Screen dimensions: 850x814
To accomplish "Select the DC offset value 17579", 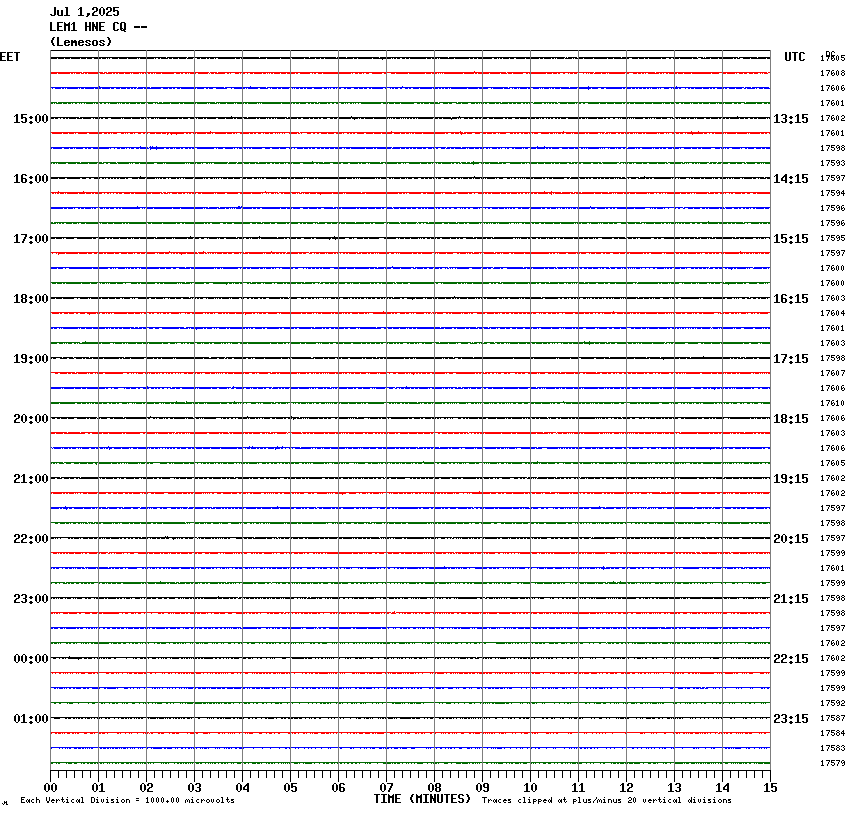I will click(x=833, y=764).
